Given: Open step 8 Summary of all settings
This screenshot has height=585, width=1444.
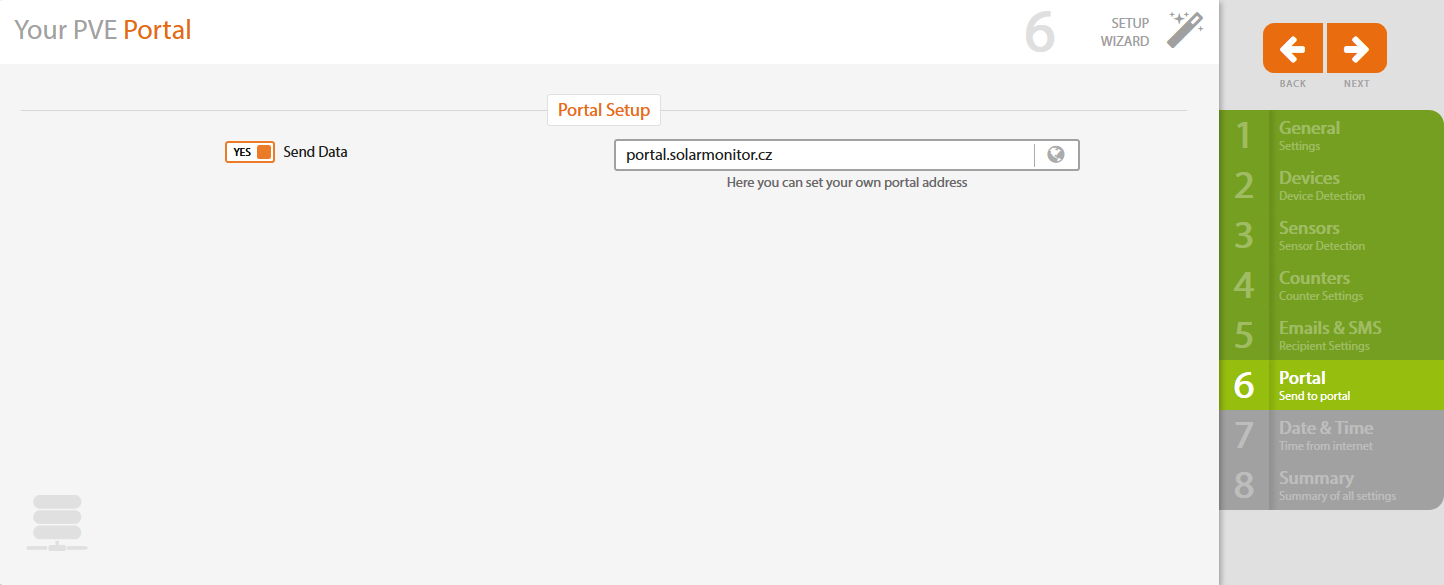Looking at the screenshot, I should tap(1330, 485).
